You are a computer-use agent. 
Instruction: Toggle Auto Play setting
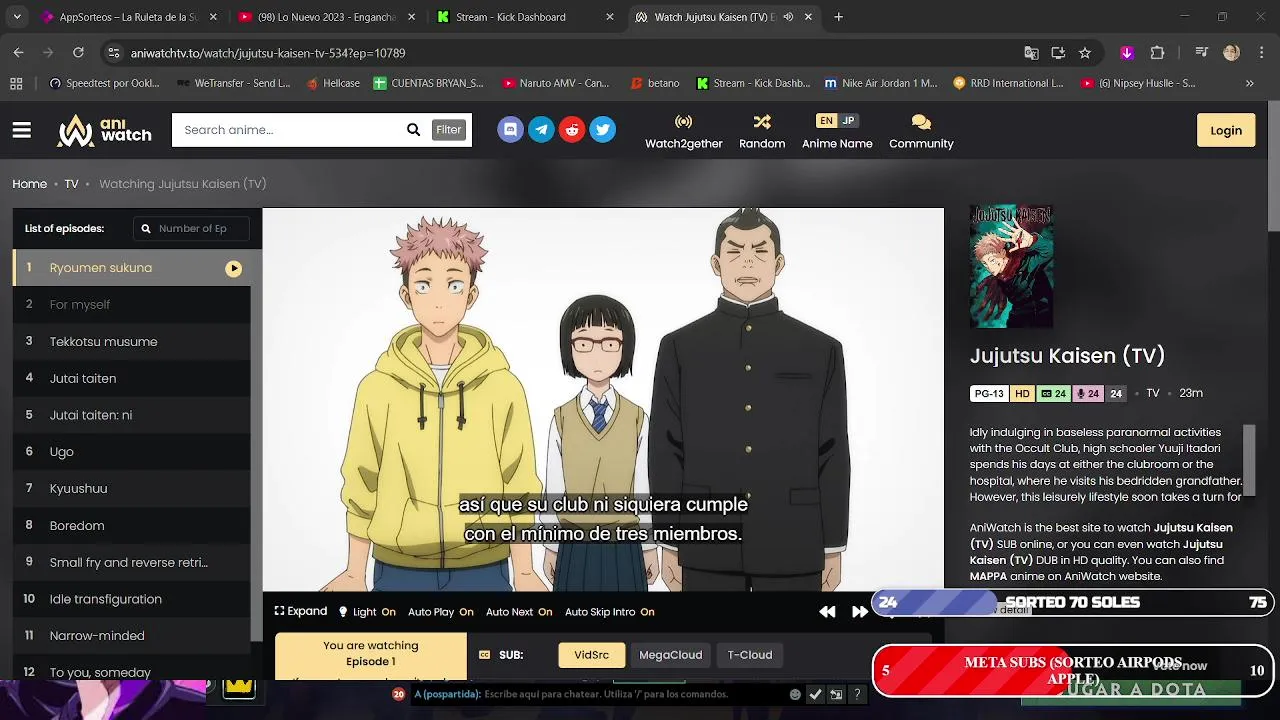[441, 612]
